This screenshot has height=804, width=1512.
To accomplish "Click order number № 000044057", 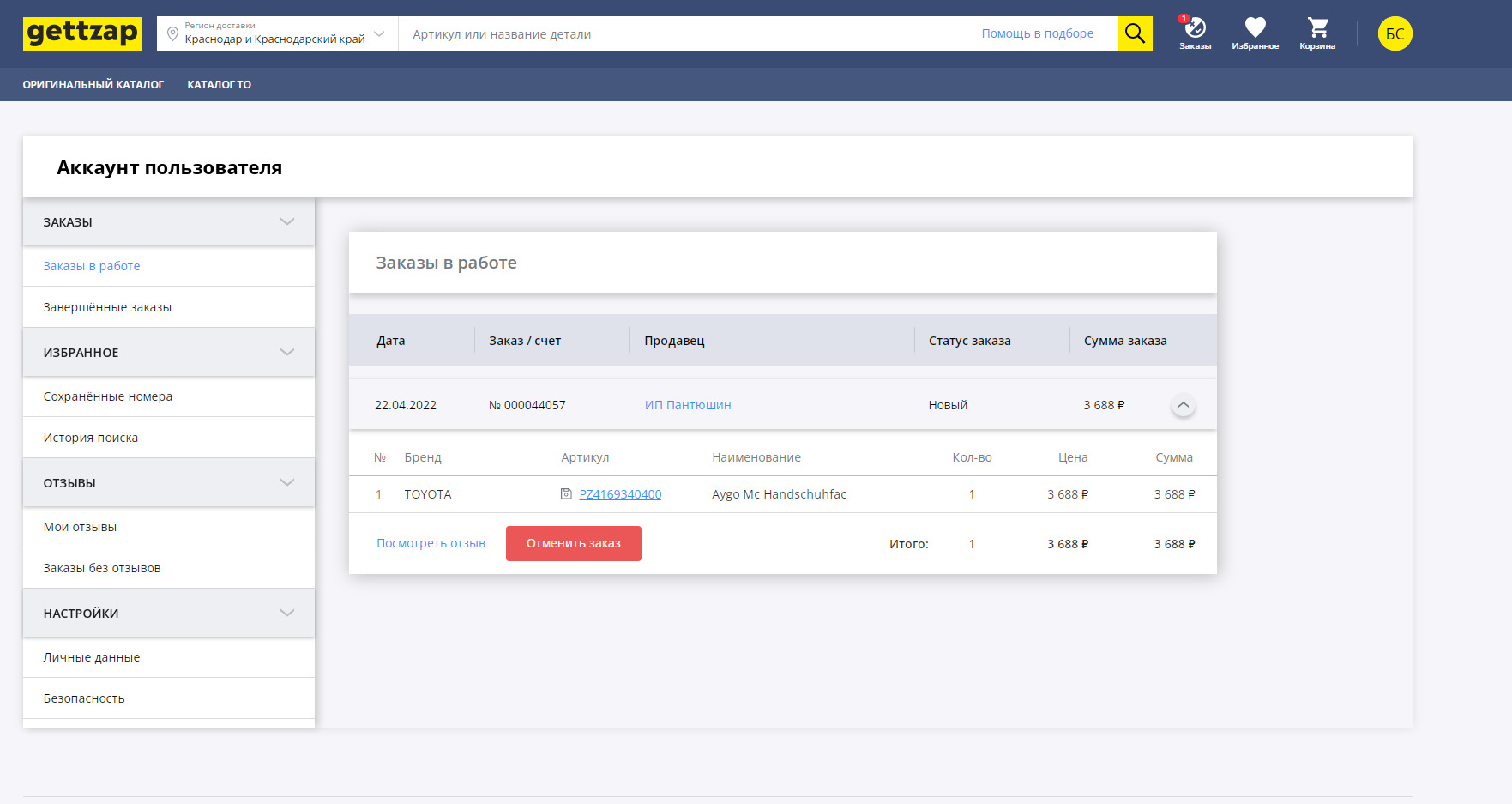I will [527, 405].
